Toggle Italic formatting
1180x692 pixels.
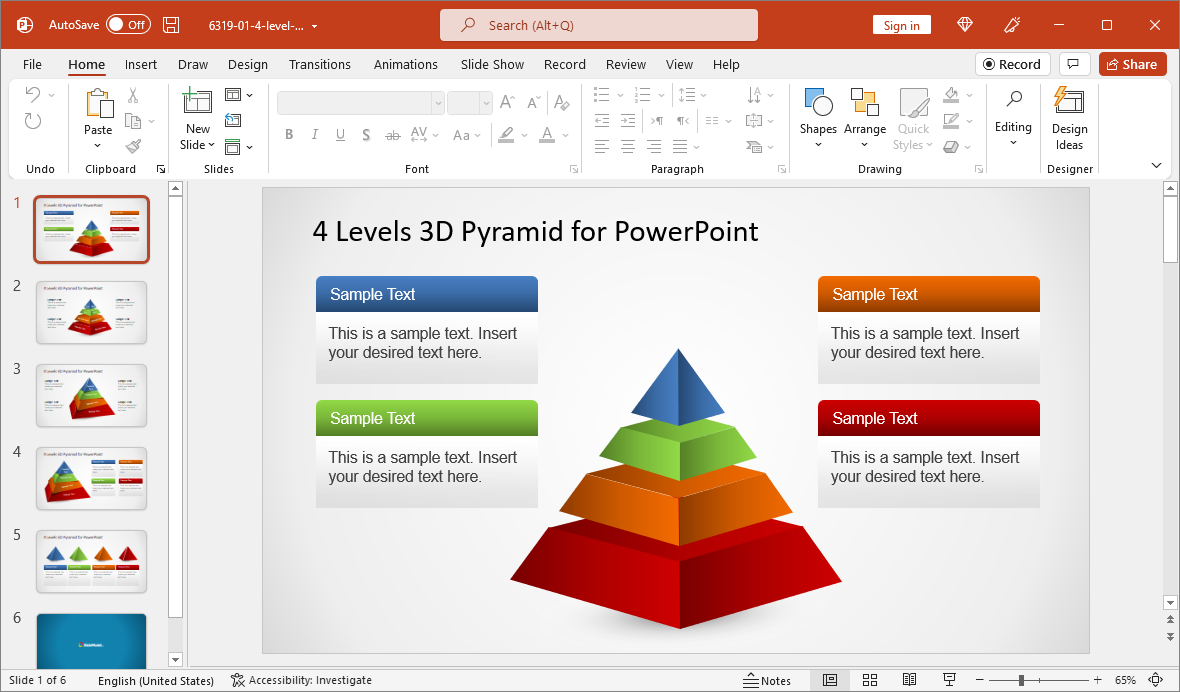(x=314, y=134)
